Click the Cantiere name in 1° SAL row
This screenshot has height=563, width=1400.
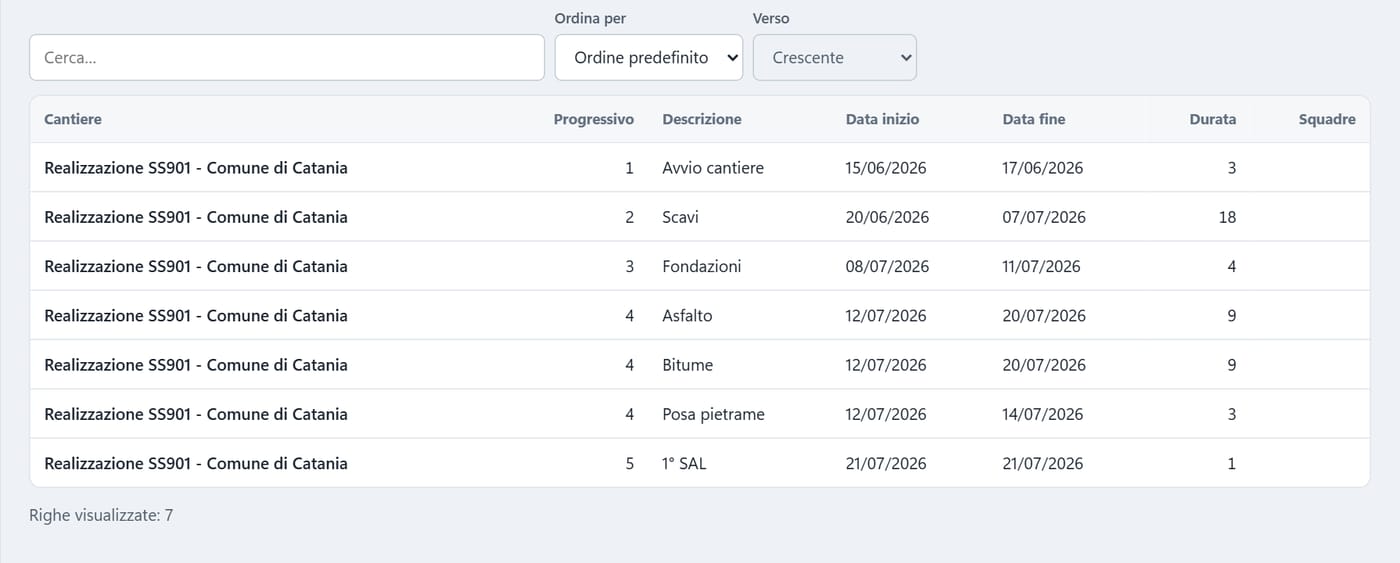(196, 463)
